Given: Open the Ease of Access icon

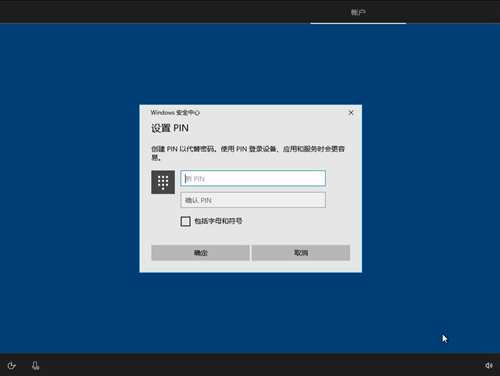Looking at the screenshot, I should pos(12,366).
